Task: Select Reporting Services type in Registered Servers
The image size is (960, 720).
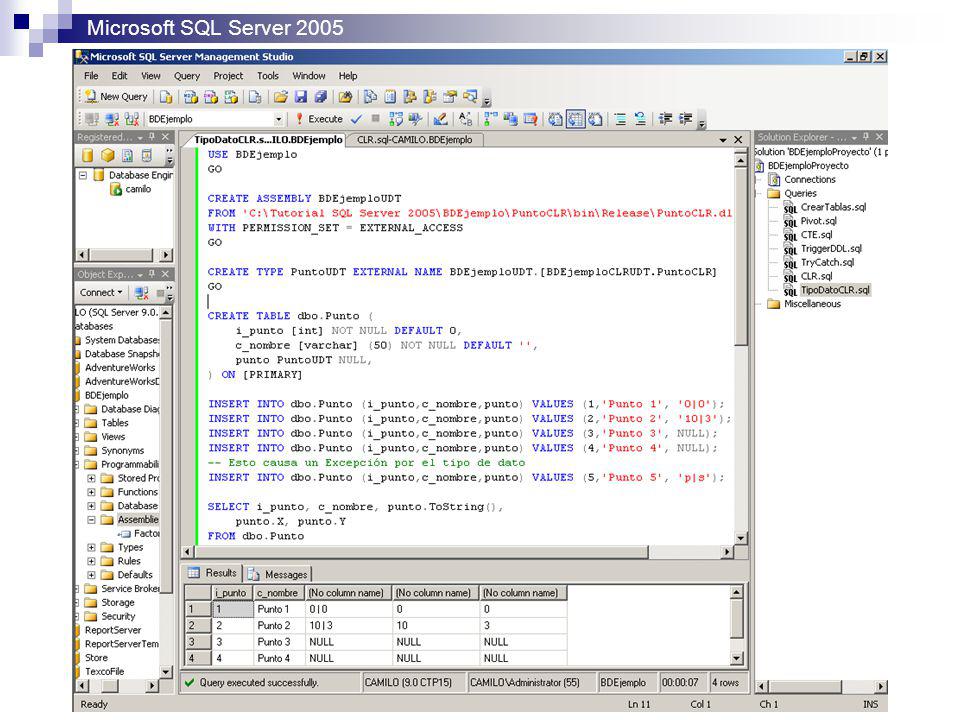Action: point(127,155)
